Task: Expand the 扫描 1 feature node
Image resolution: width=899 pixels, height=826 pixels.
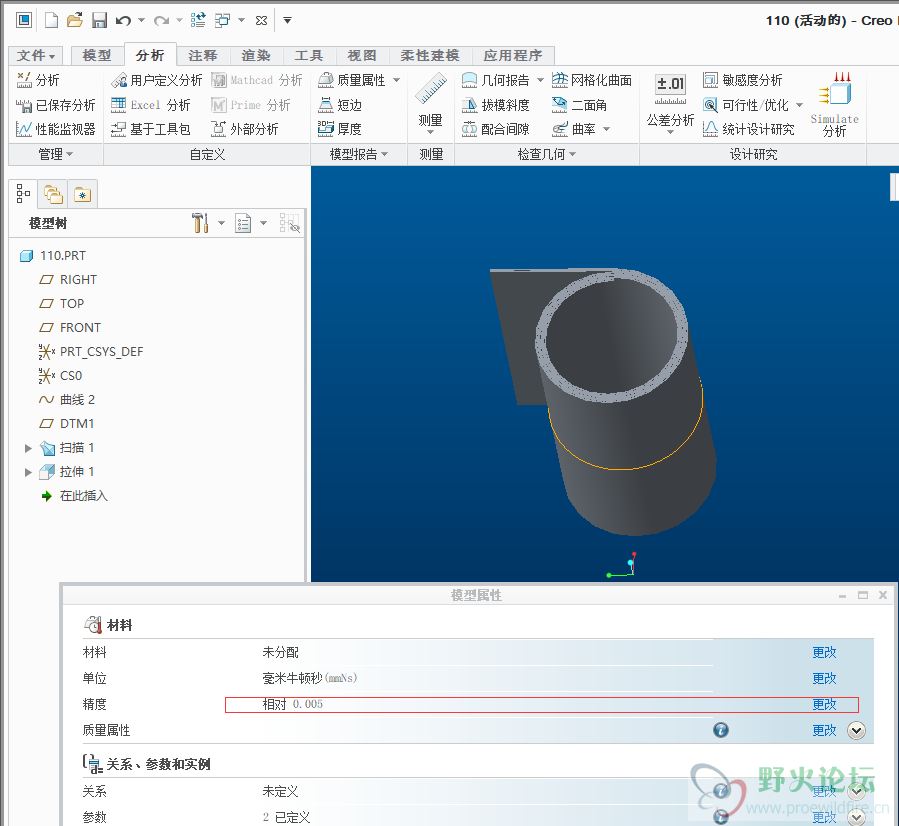Action: tap(28, 448)
